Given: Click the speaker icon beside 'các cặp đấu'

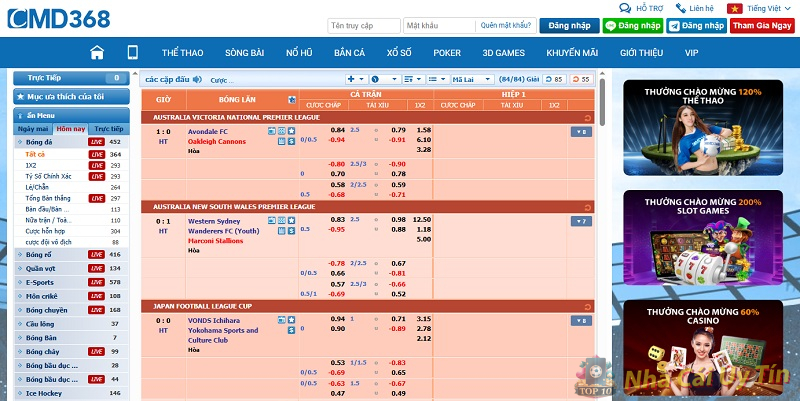Looking at the screenshot, I should pos(197,79).
